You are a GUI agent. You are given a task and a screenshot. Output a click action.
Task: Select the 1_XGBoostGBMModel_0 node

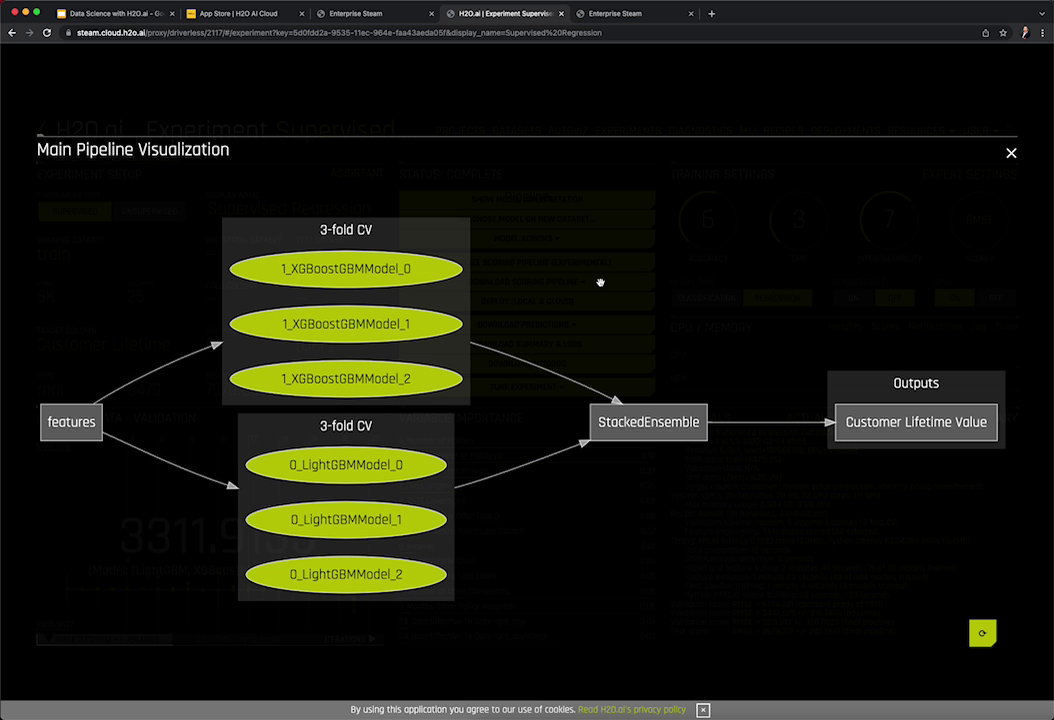(346, 269)
